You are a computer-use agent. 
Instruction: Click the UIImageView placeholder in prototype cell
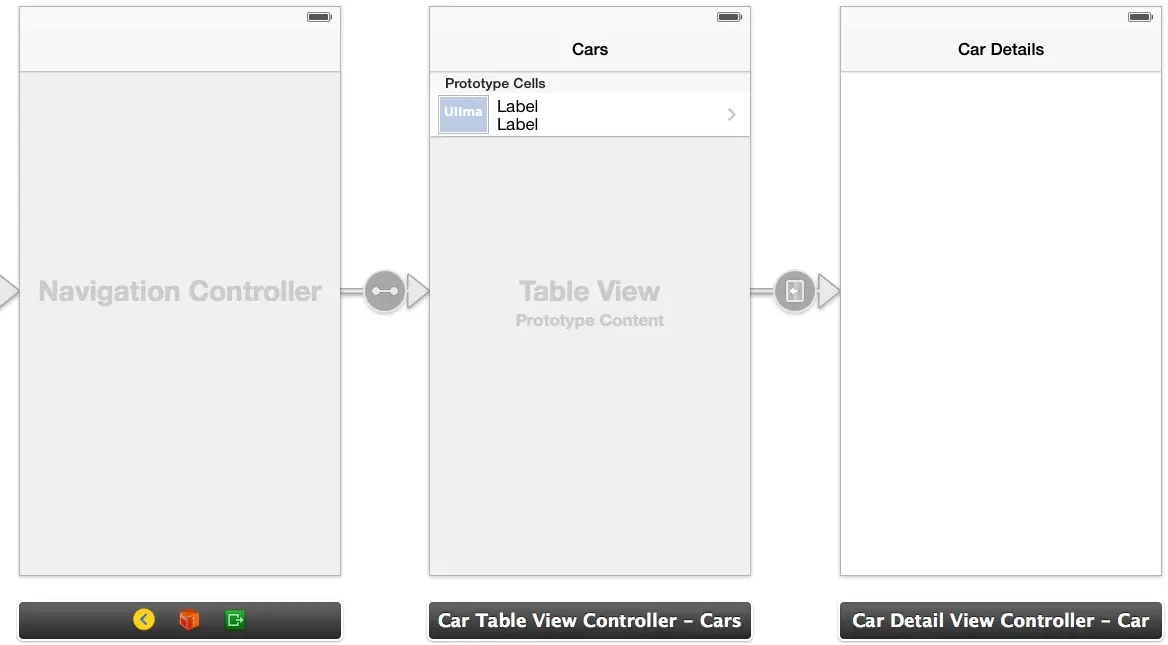pos(463,114)
